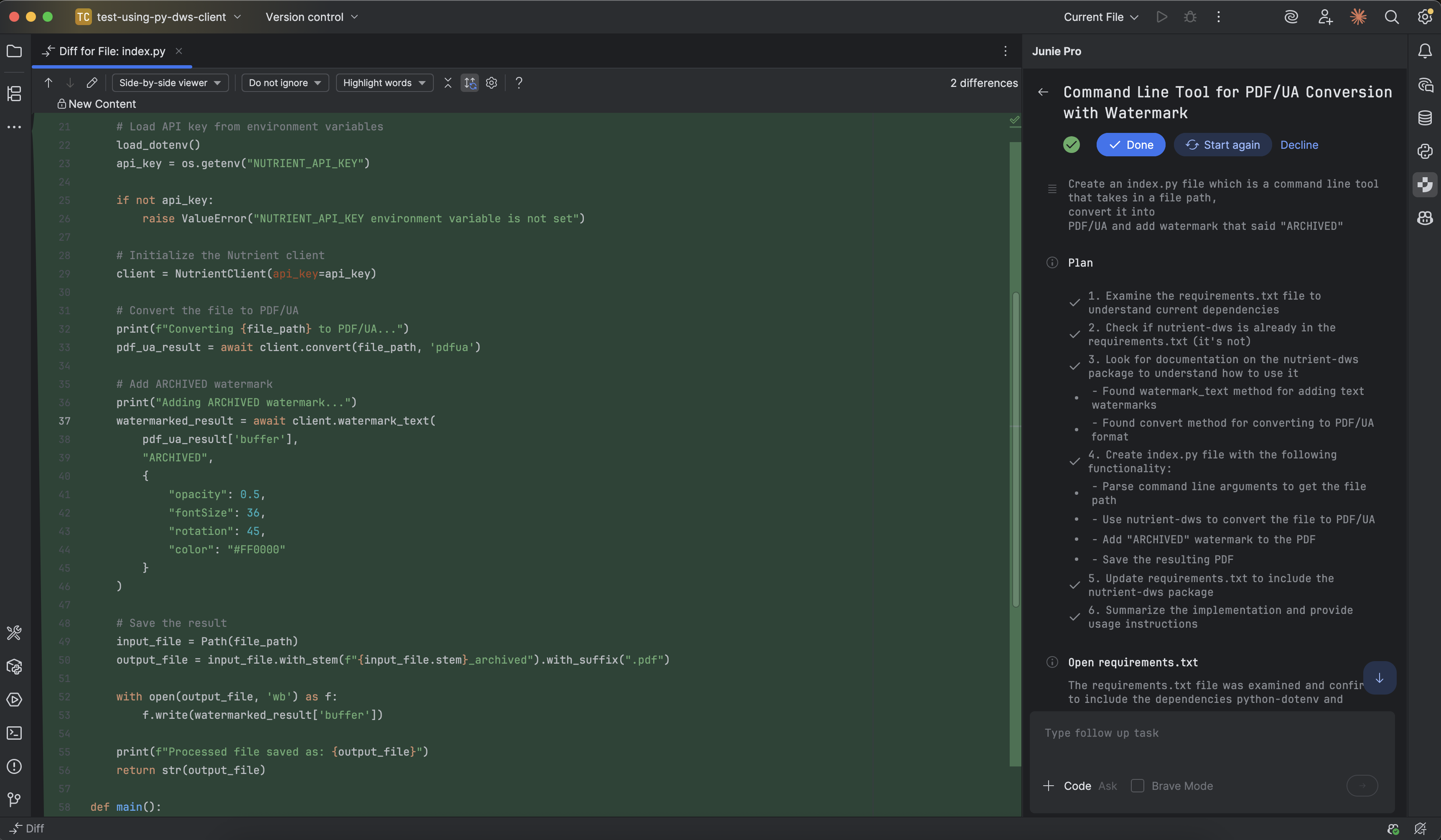Start debugging with the bug icon
This screenshot has width=1441, height=840.
1190,17
